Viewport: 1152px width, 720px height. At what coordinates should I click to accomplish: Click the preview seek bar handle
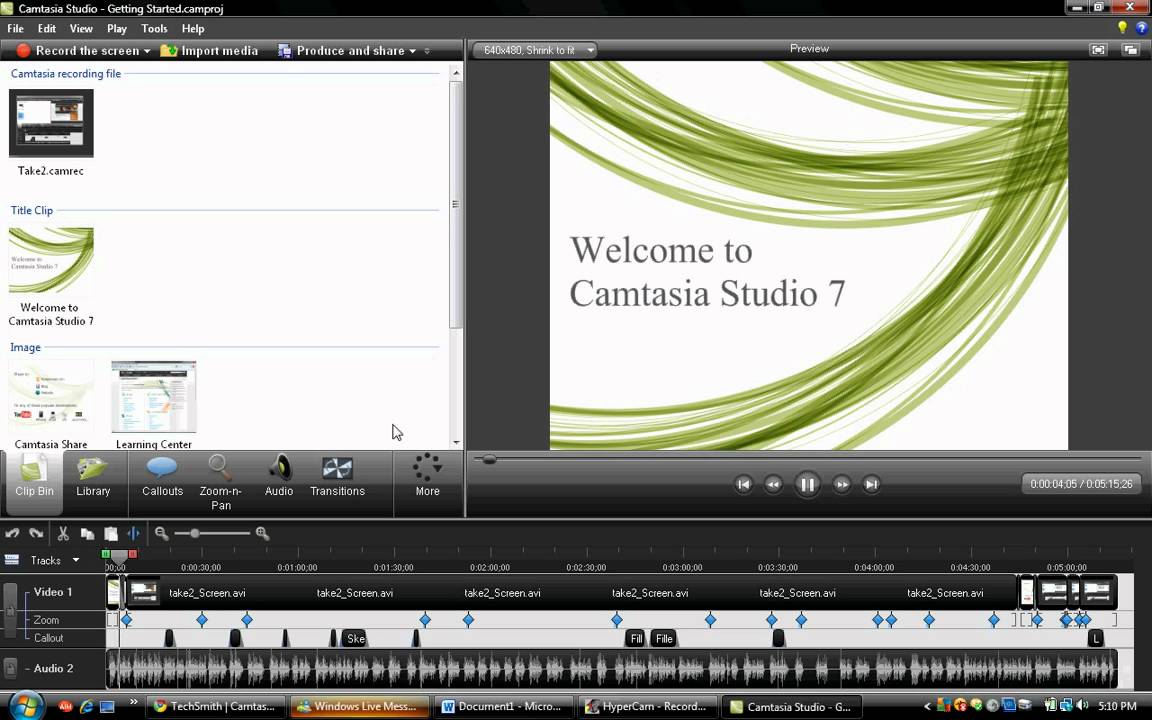(489, 459)
